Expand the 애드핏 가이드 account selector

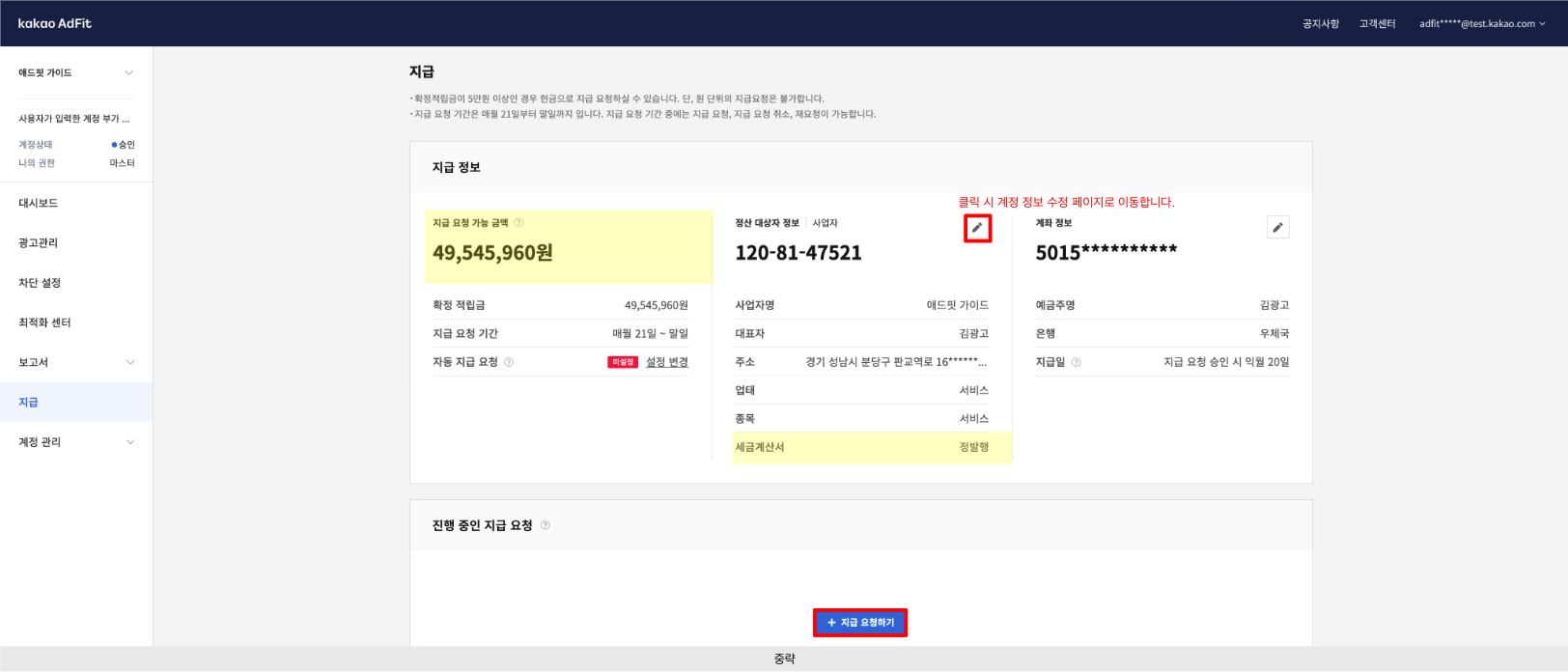128,72
